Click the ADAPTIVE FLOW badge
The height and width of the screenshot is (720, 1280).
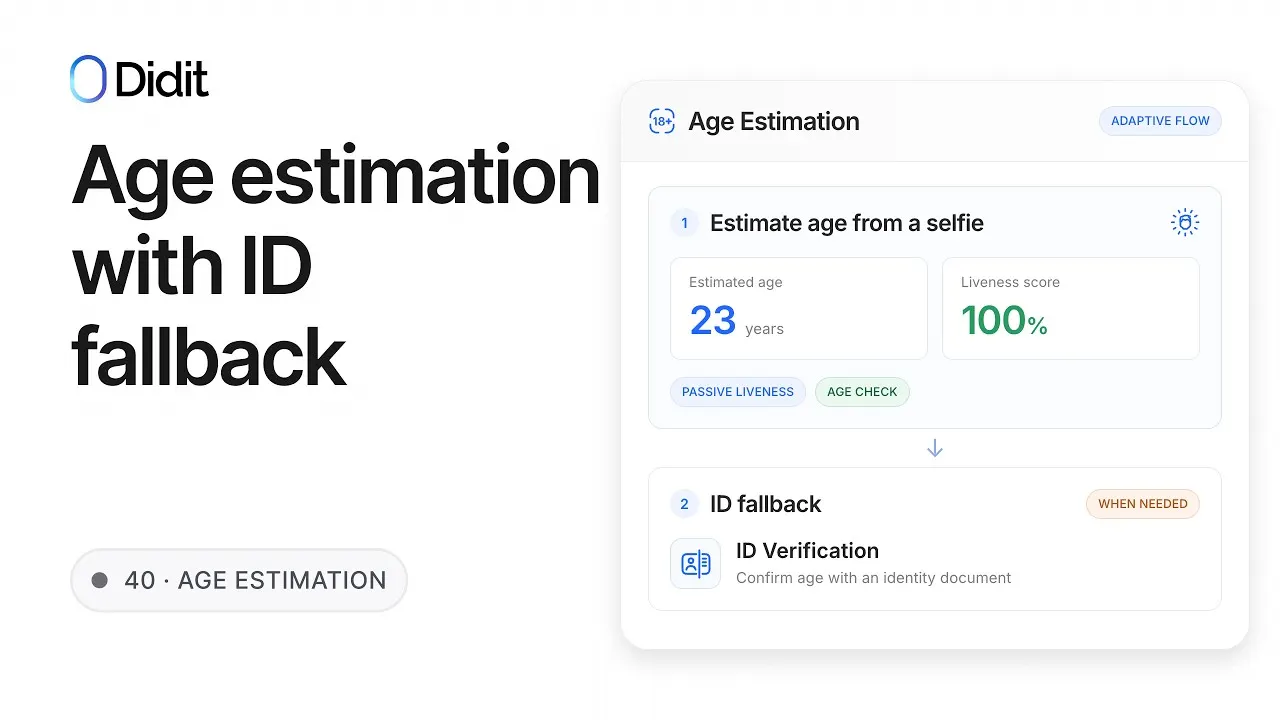1160,121
